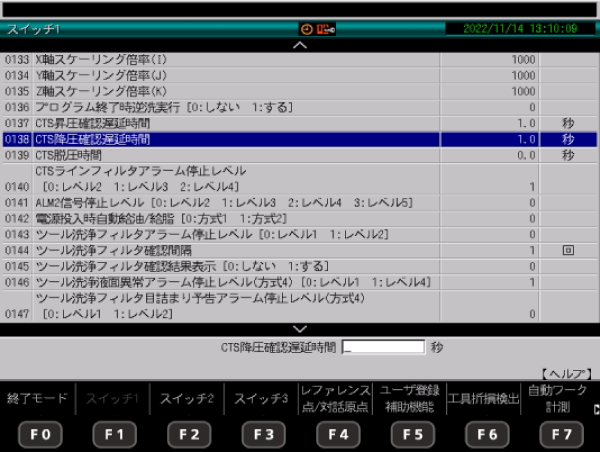Open 工具折損検出 menu item

pyautogui.click(x=483, y=398)
